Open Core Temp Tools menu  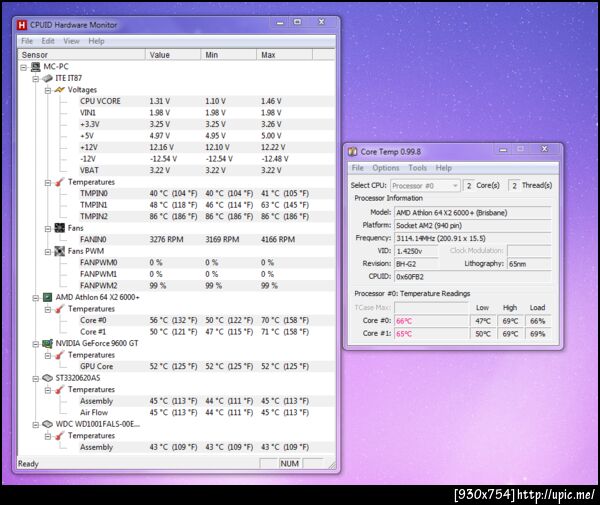[417, 168]
